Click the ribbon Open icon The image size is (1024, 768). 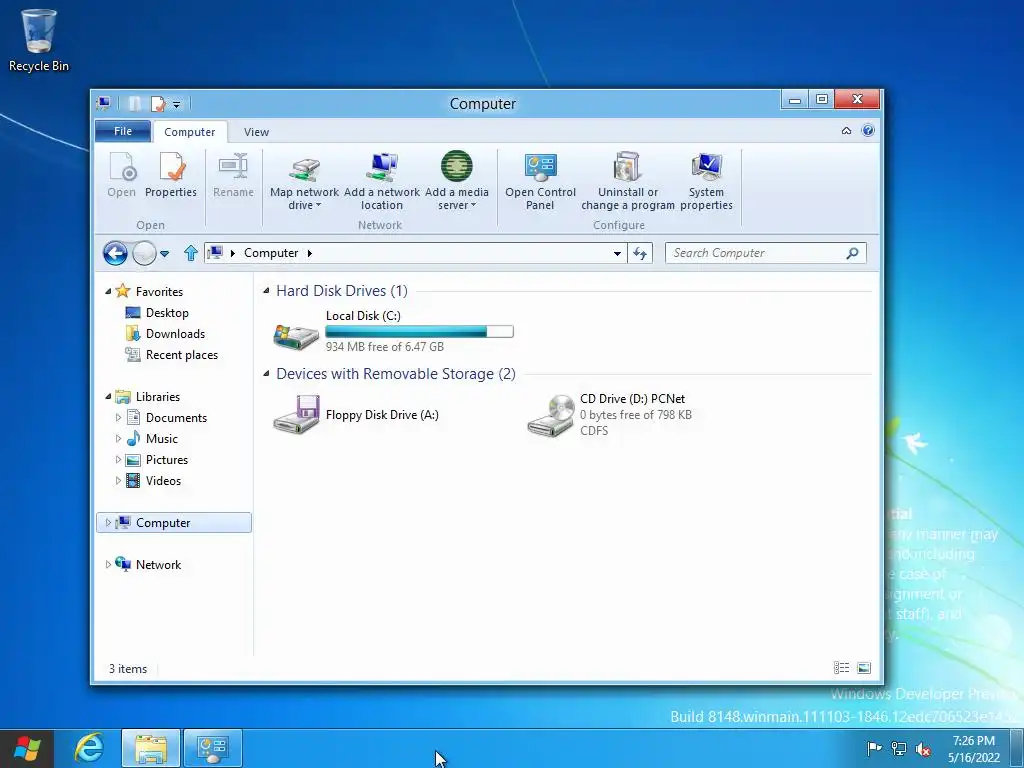(121, 174)
